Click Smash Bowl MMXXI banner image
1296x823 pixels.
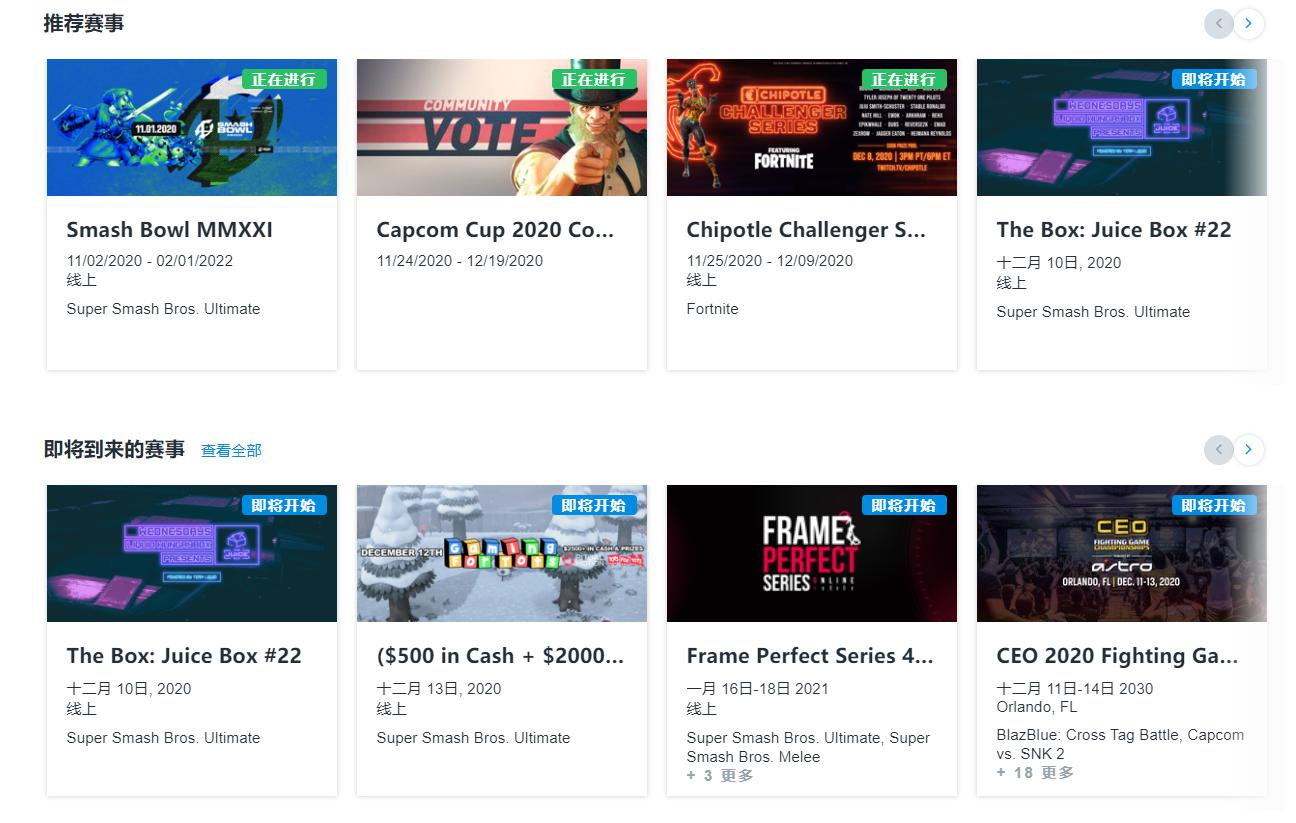pyautogui.click(x=192, y=127)
